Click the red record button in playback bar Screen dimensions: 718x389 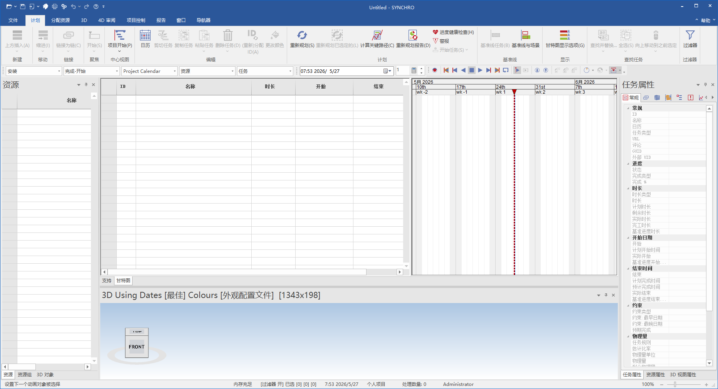(x=435, y=70)
